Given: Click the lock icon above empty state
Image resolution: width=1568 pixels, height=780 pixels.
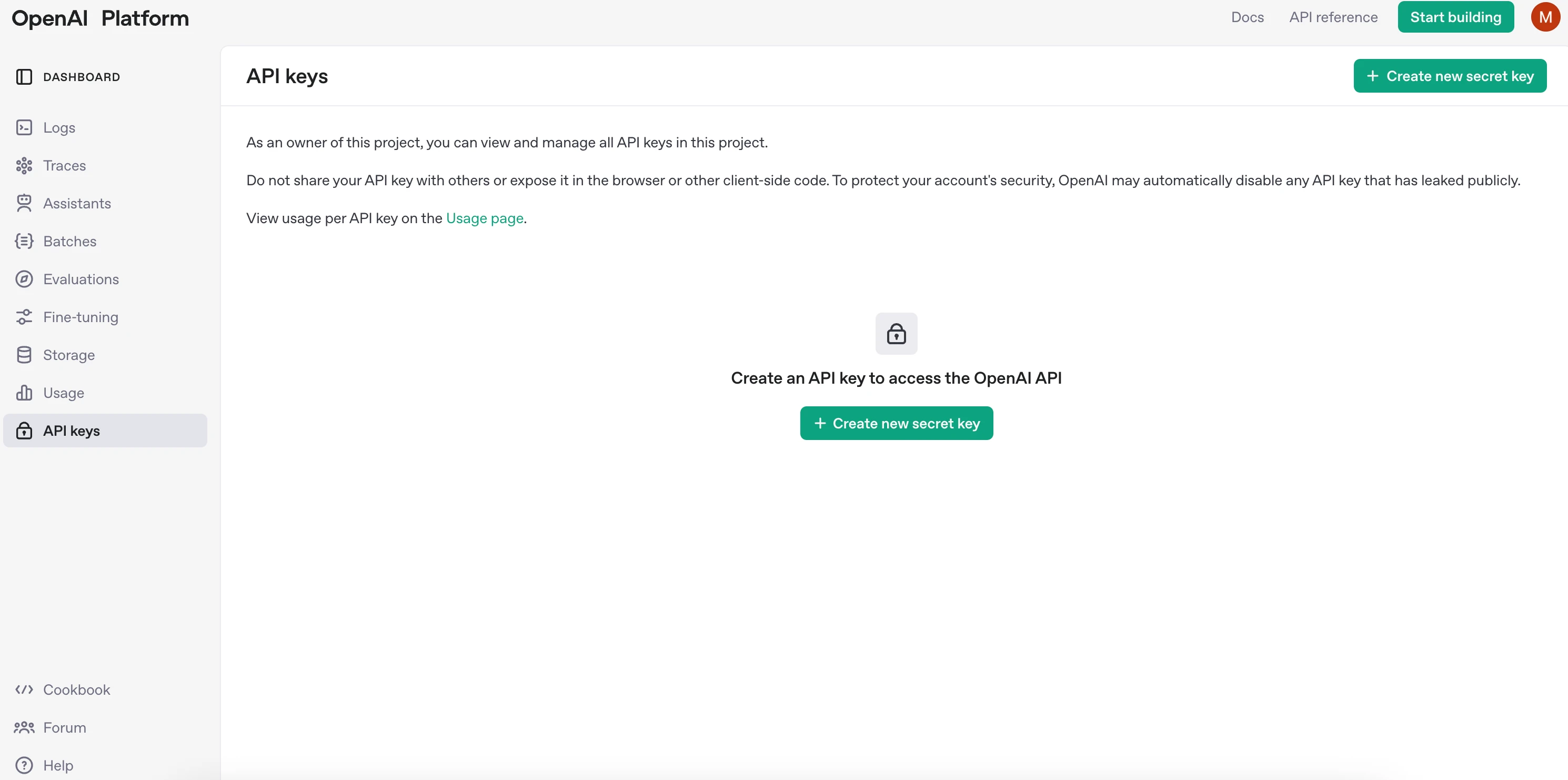Looking at the screenshot, I should tap(896, 334).
